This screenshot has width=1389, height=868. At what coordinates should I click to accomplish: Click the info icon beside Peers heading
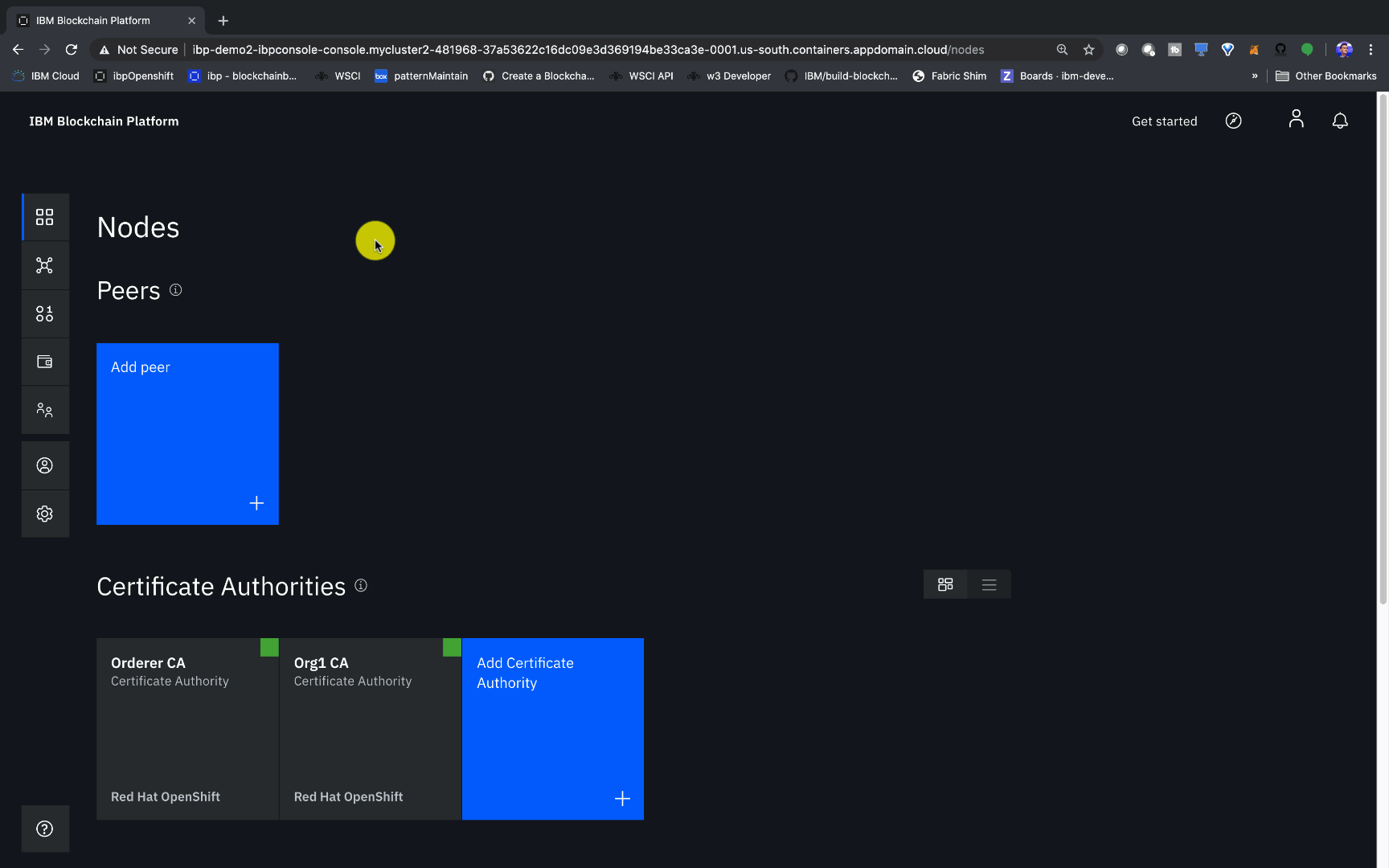(x=175, y=289)
